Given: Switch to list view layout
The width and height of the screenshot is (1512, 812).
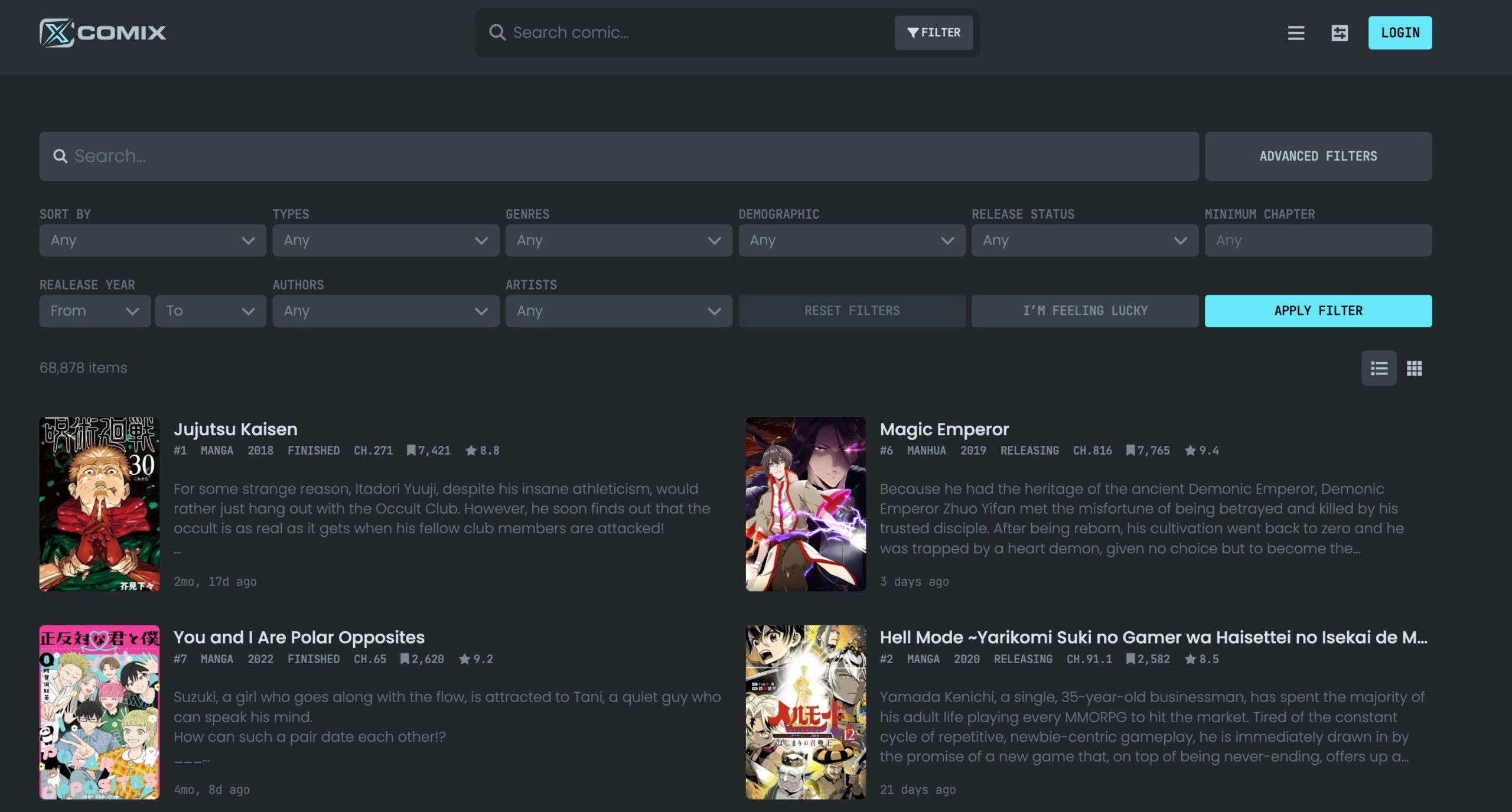Looking at the screenshot, I should [1379, 369].
